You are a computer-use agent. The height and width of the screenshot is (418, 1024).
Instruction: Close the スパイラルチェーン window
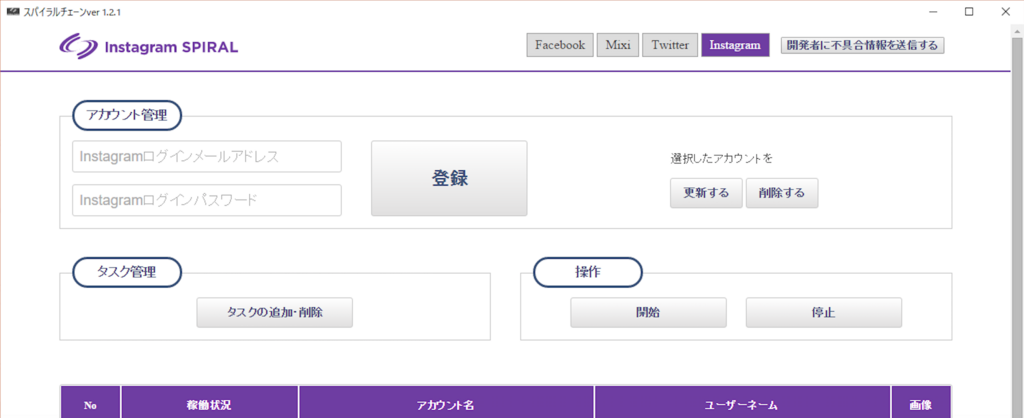1005,12
